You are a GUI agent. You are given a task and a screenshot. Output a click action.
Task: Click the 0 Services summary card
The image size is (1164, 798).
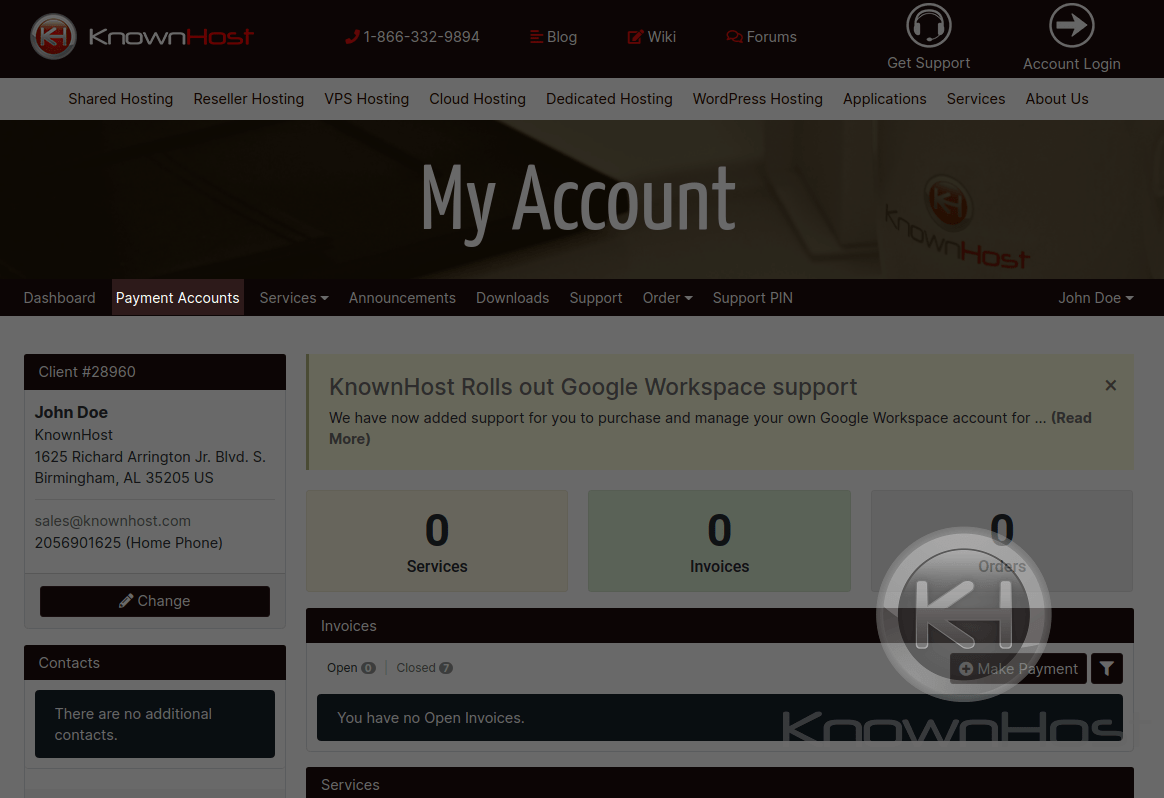click(x=437, y=541)
